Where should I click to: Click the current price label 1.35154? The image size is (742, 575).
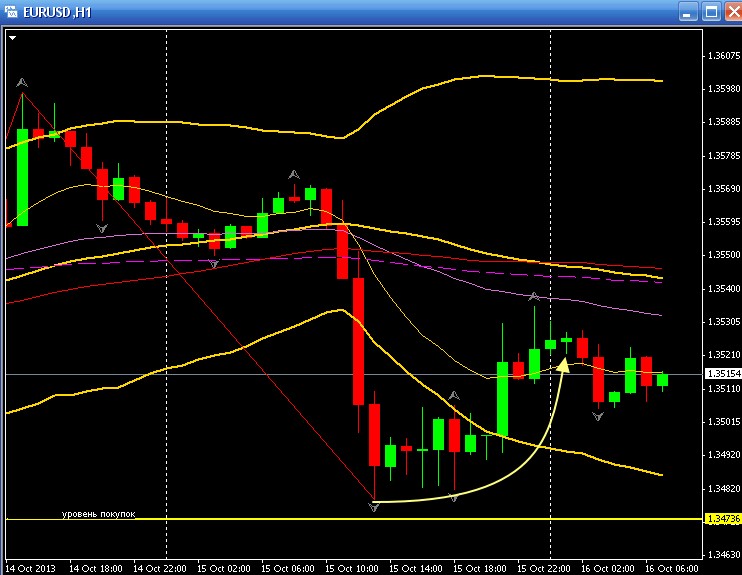[x=723, y=374]
